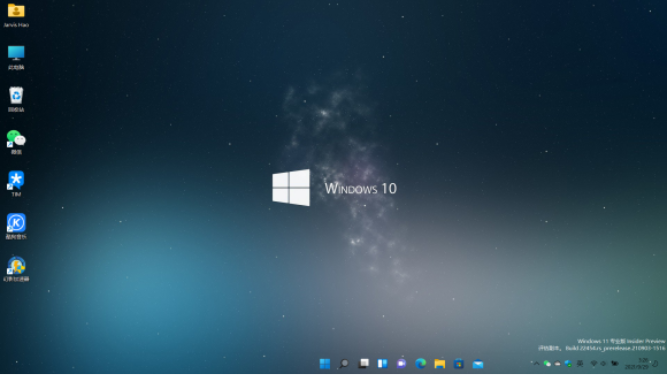Open taskbar Search magnifier

click(344, 364)
